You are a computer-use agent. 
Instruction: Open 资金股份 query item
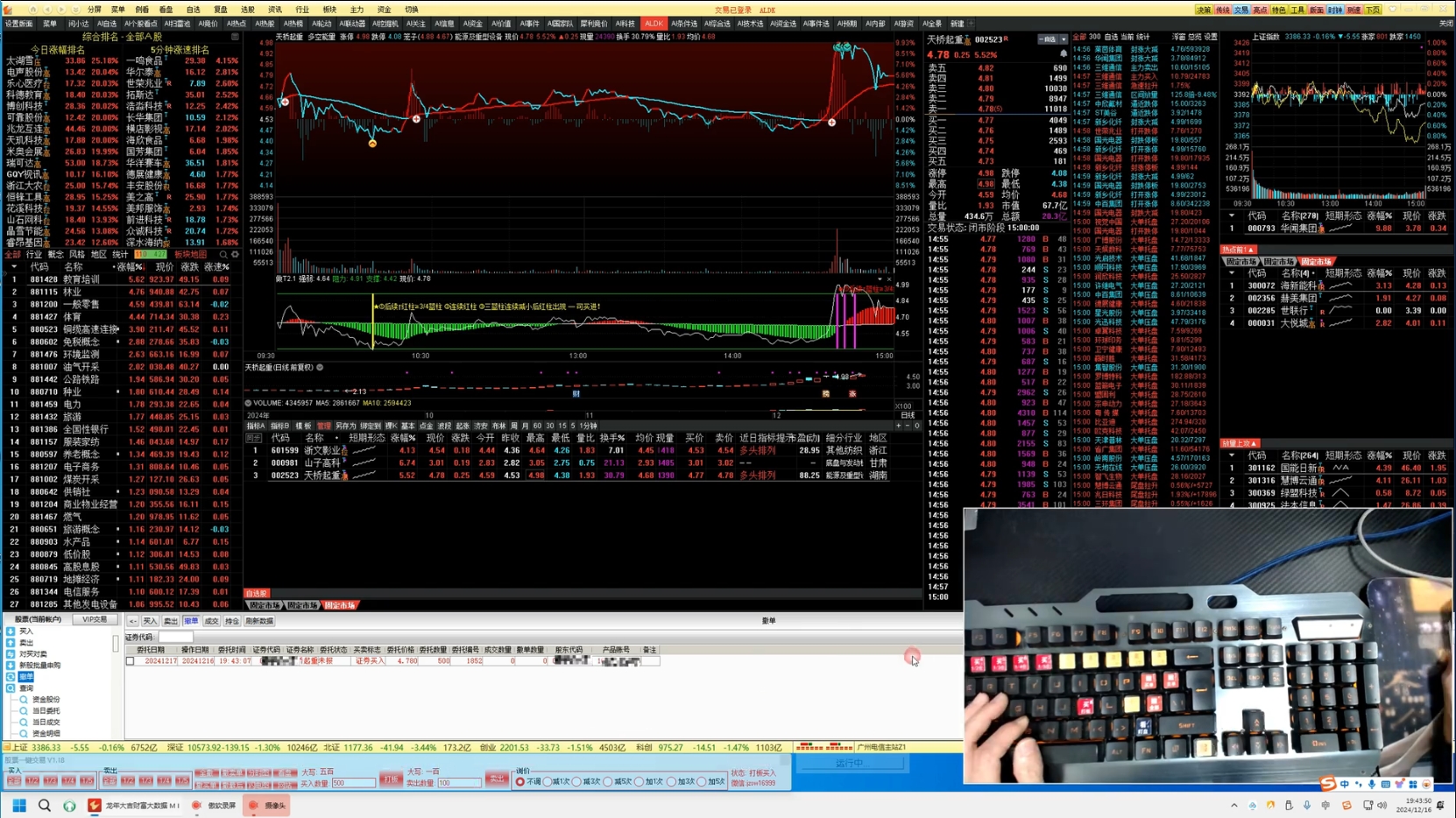(x=46, y=700)
